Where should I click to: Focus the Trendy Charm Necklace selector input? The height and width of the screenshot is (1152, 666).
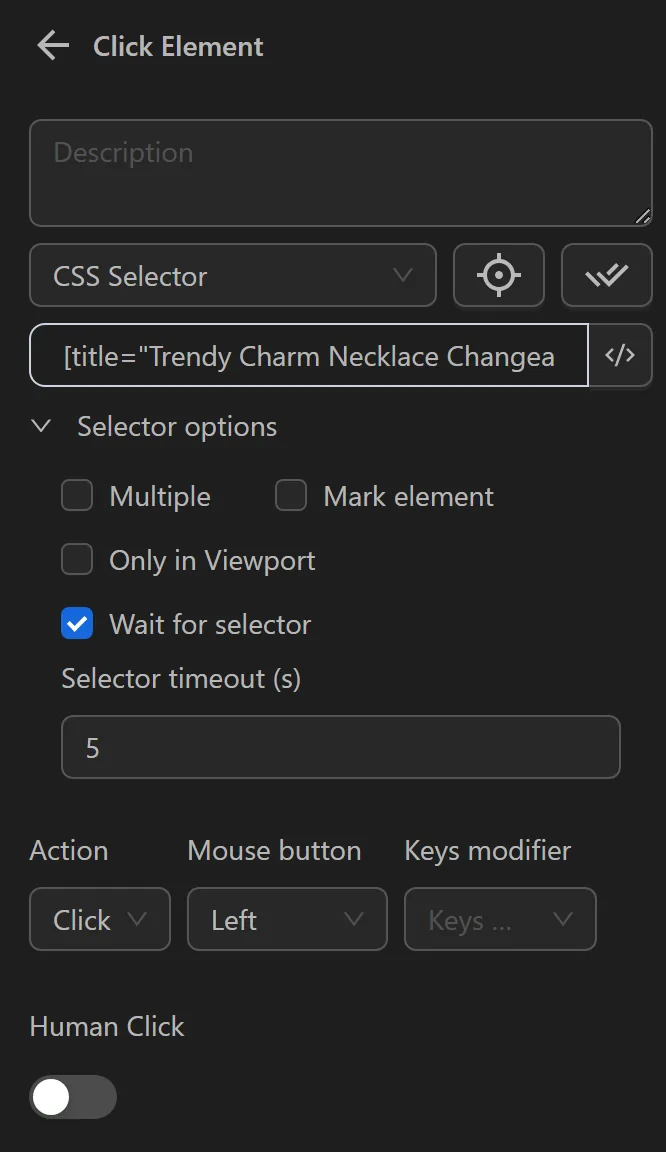(x=308, y=355)
